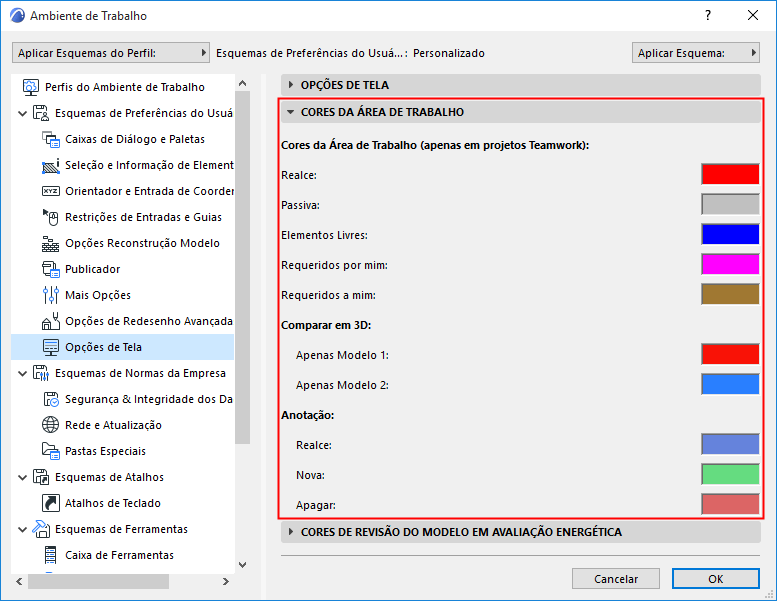Select Caixas de Diálogo e Paletas item
This screenshot has width=777, height=601.
(135, 139)
